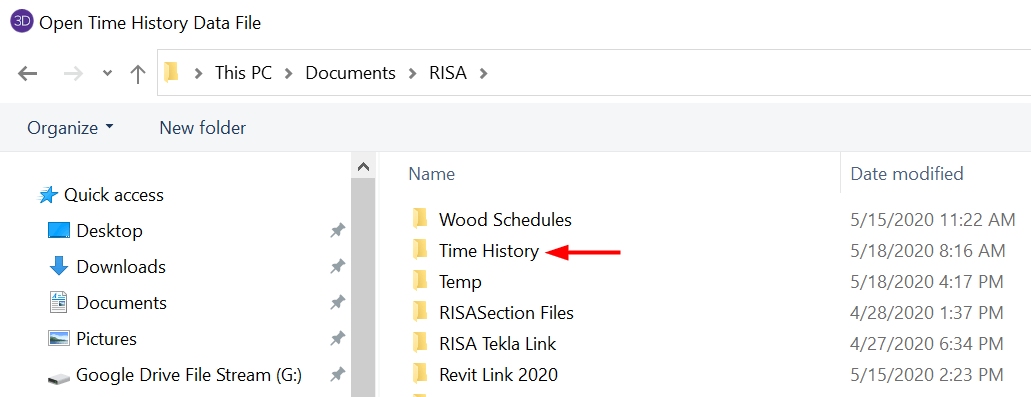The height and width of the screenshot is (397, 1031).
Task: Click the Wood Schedules folder icon
Action: tap(420, 218)
